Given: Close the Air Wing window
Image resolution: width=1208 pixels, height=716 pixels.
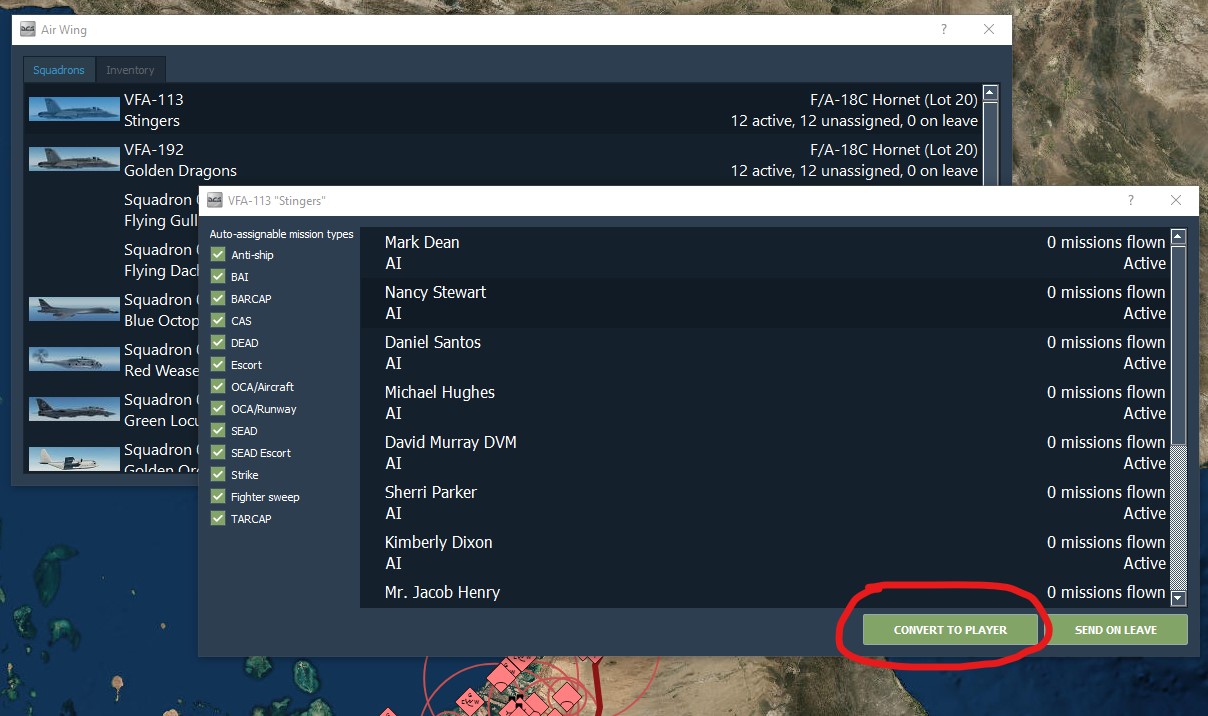Looking at the screenshot, I should tap(989, 30).
